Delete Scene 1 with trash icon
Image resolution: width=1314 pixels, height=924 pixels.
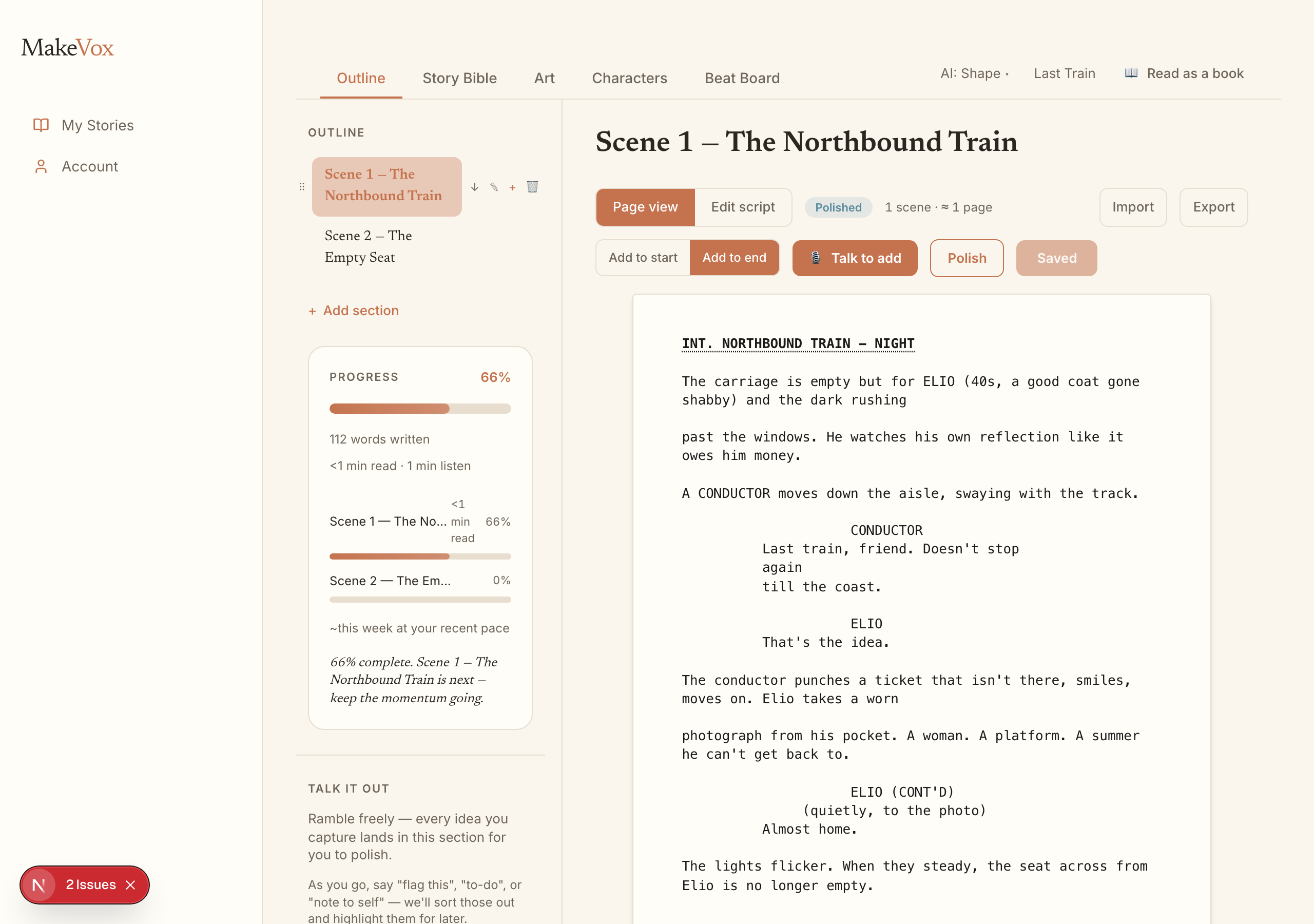pyautogui.click(x=532, y=187)
